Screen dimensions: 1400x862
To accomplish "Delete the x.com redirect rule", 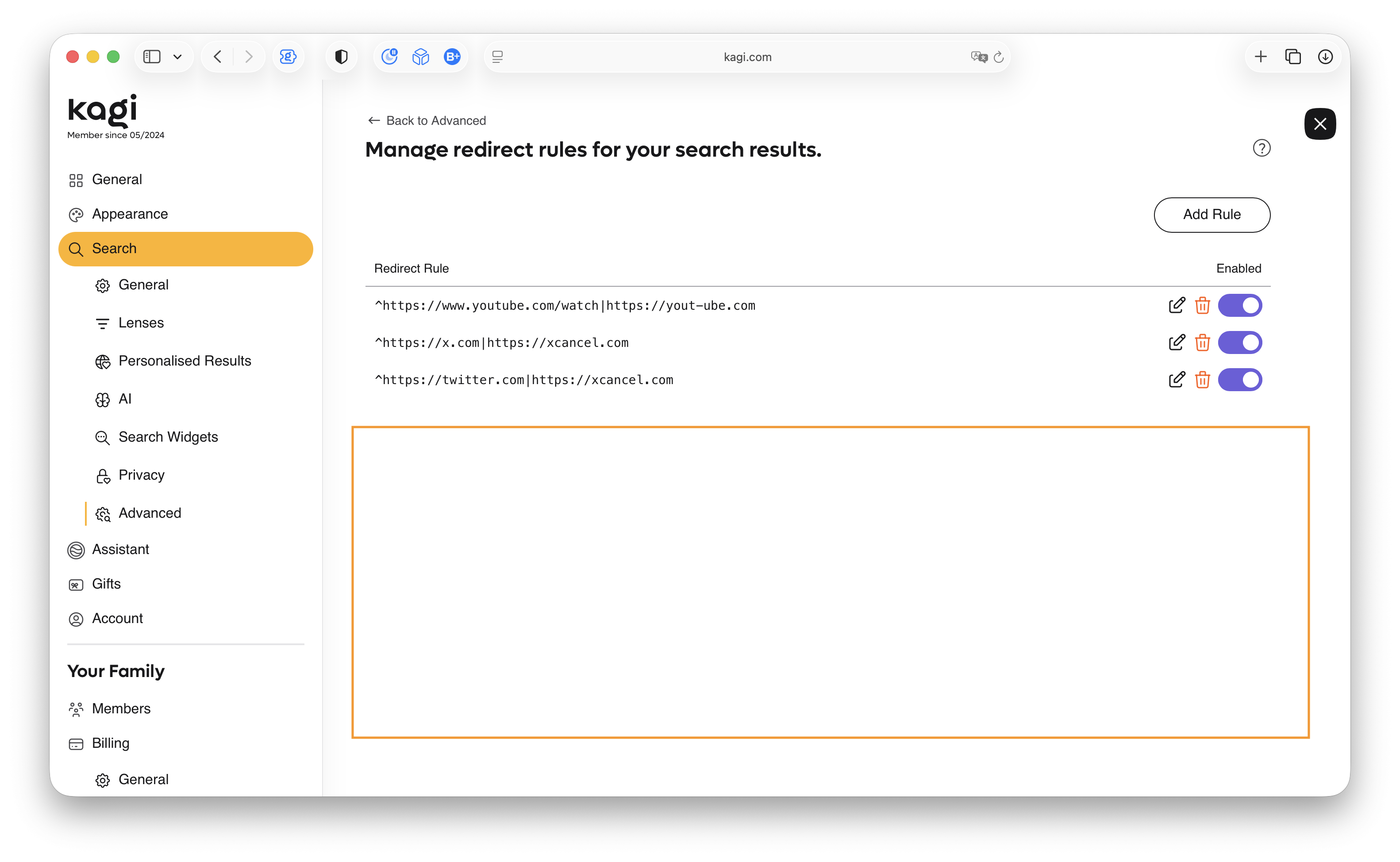I will click(1202, 342).
